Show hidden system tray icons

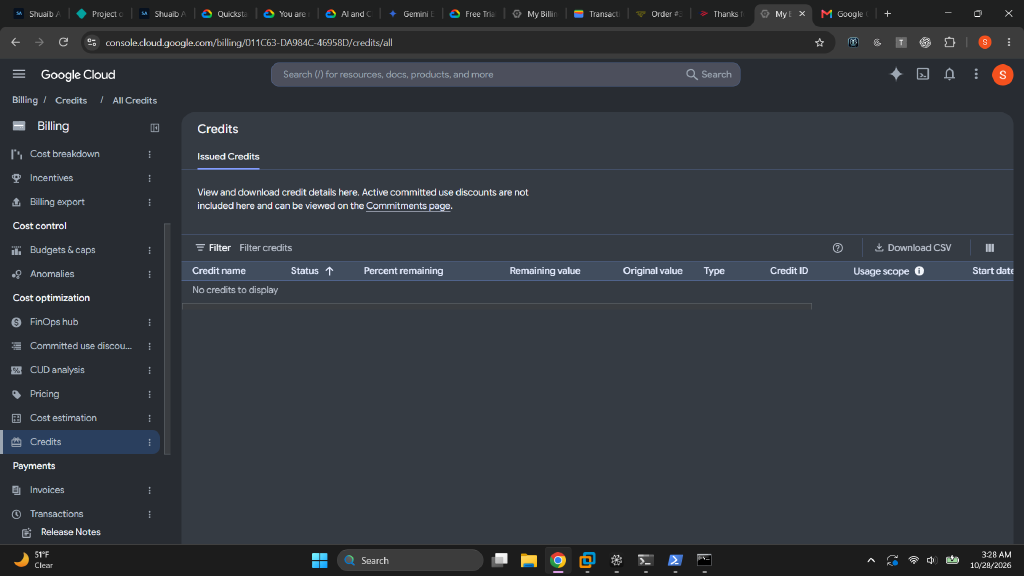tap(871, 560)
